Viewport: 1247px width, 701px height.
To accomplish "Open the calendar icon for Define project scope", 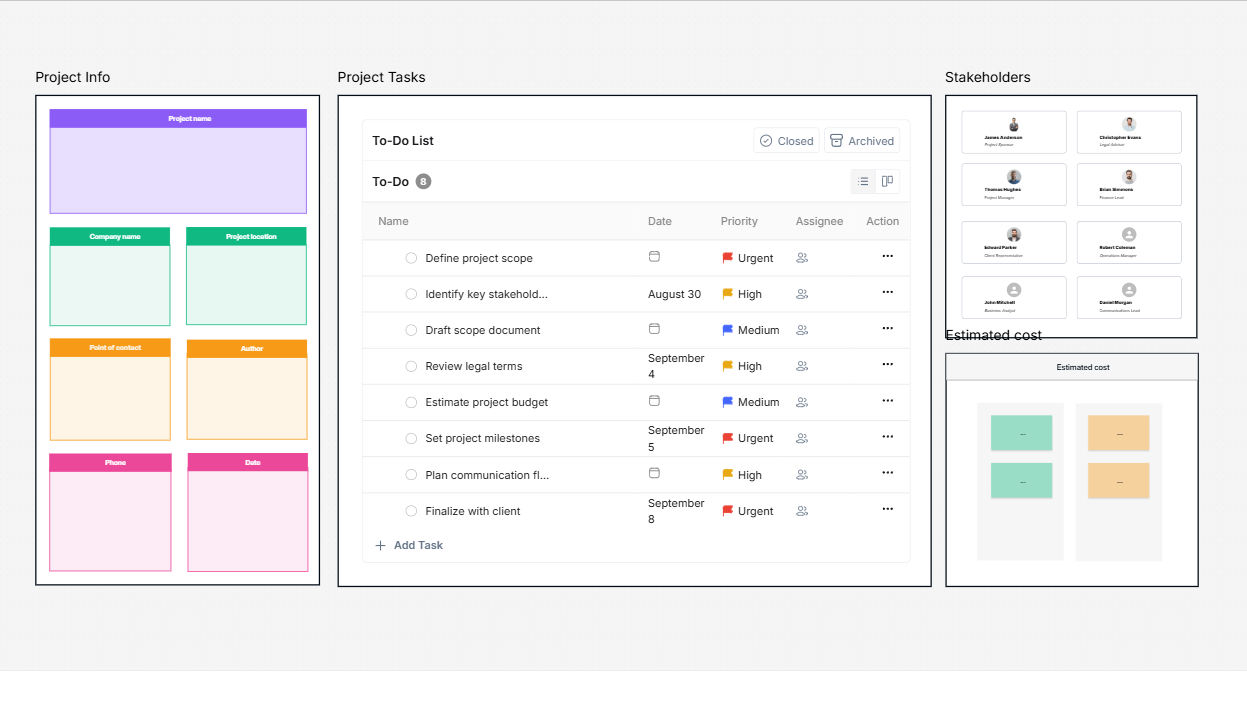I will tap(654, 256).
